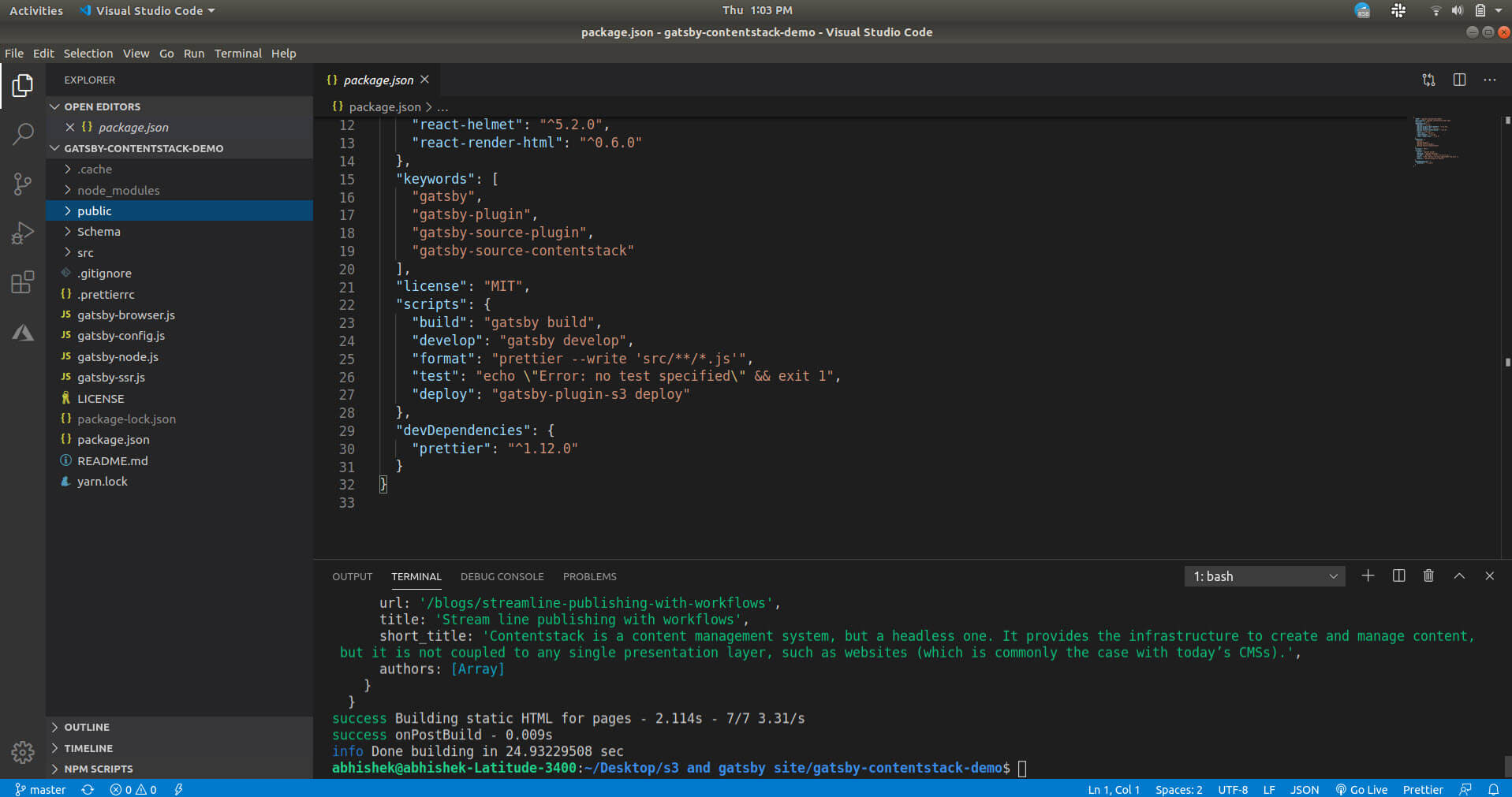Image resolution: width=1512 pixels, height=797 pixels.
Task: Open the Help menu
Action: coord(284,53)
